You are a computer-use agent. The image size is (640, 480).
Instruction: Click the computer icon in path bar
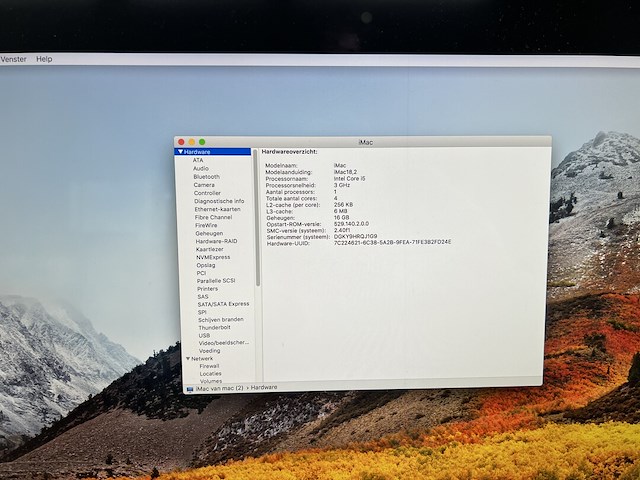190,387
